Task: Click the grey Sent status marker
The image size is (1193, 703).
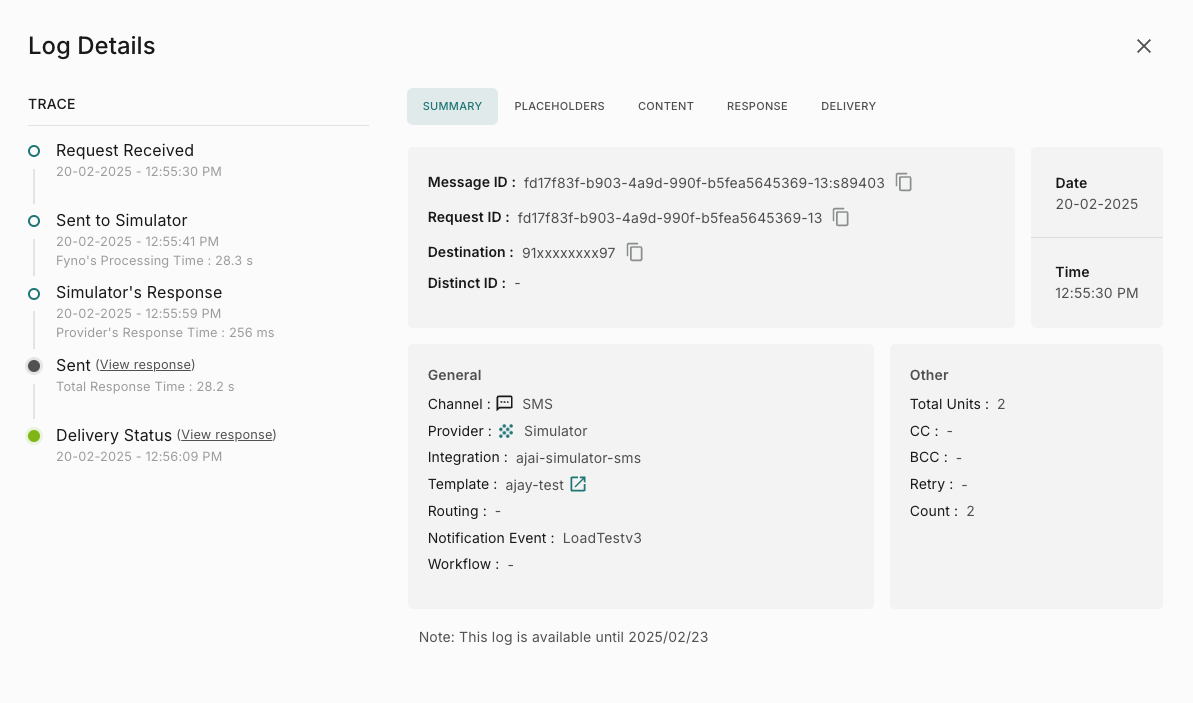Action: (x=34, y=366)
